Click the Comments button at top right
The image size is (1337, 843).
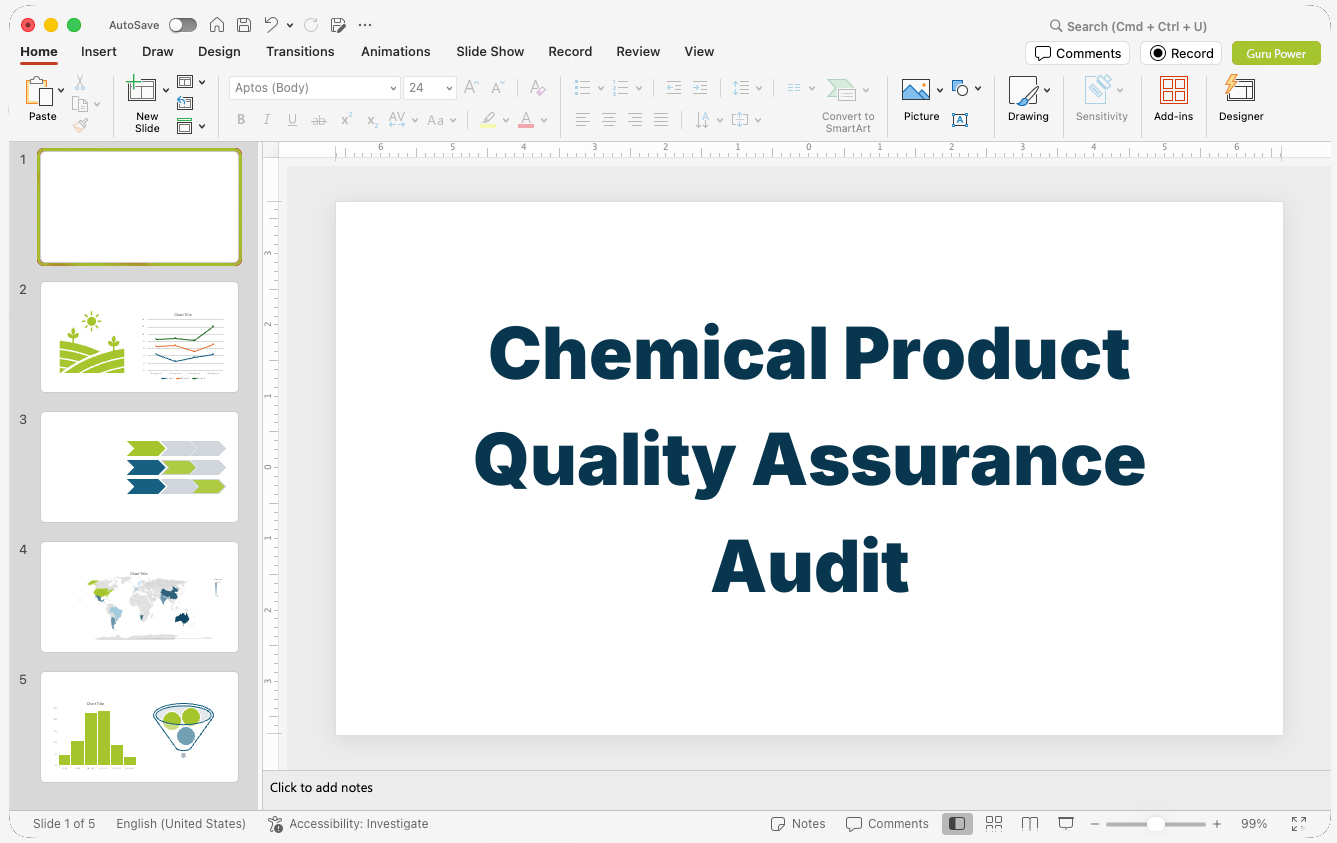coord(1077,53)
